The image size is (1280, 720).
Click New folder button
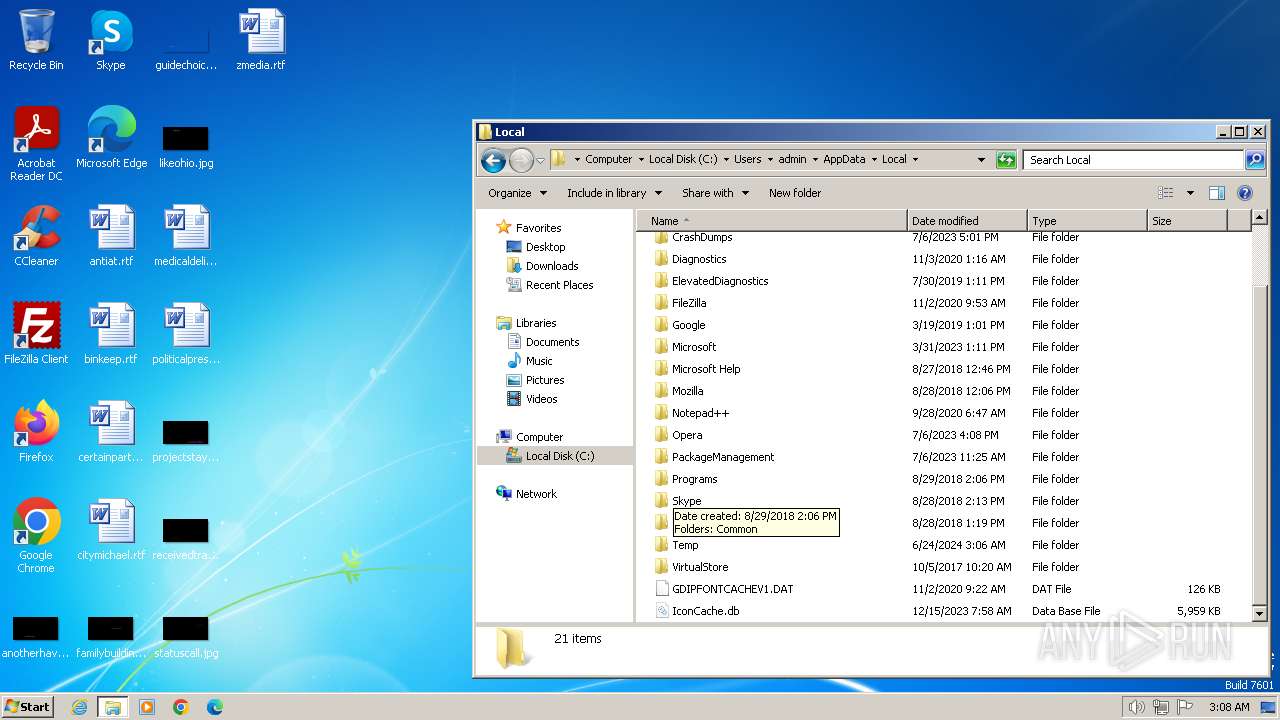(795, 193)
